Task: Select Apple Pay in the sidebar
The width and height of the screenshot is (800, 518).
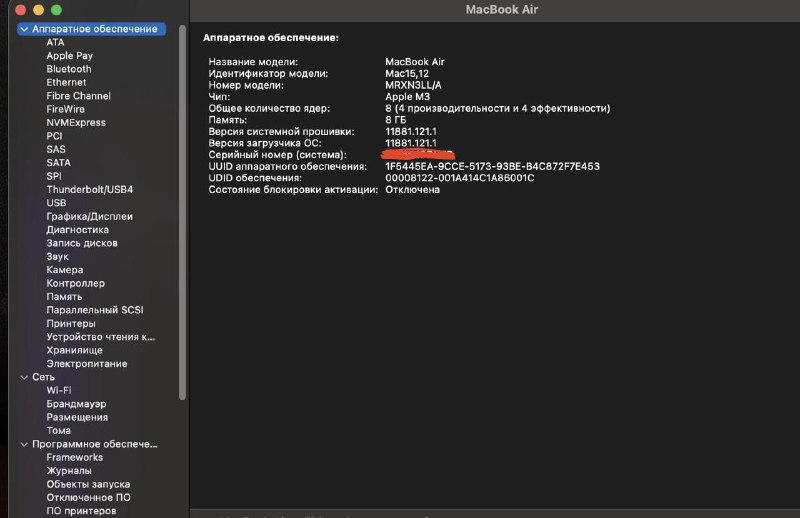Action: click(x=69, y=56)
